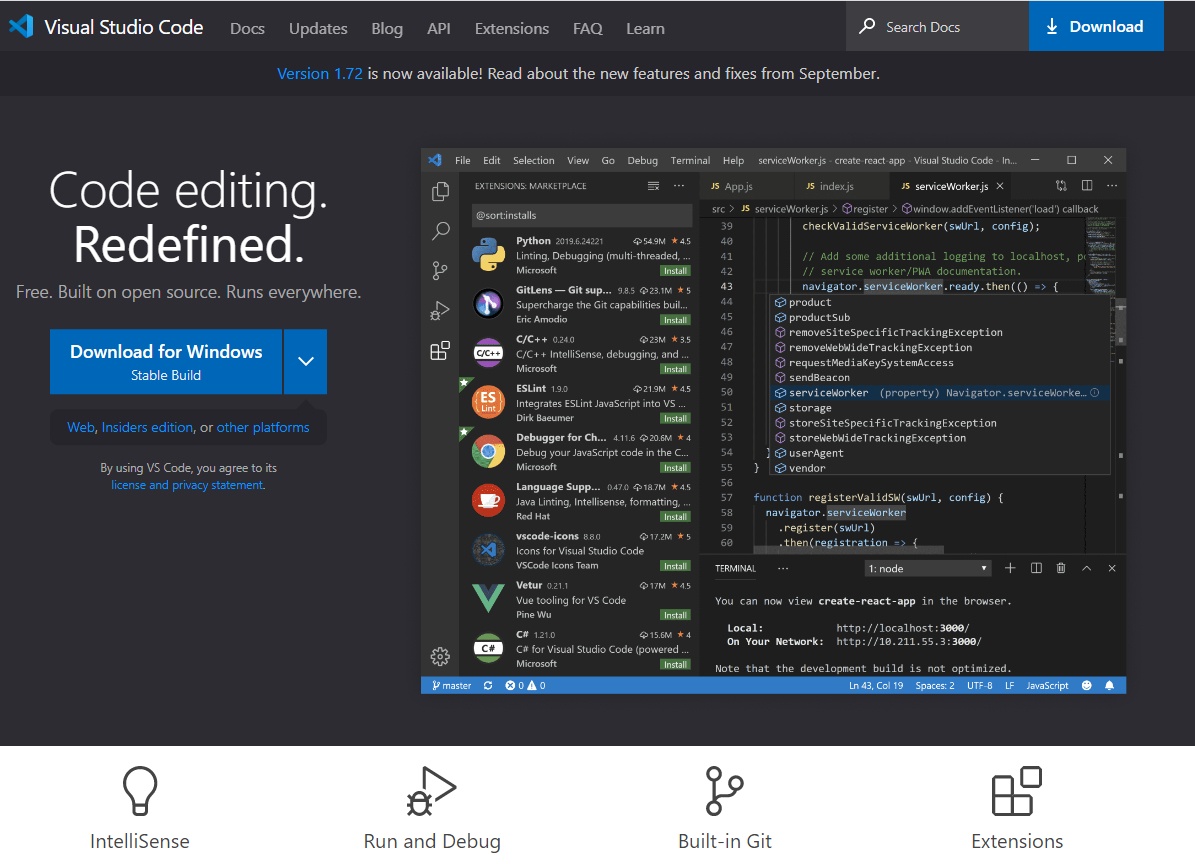Click the feedback smiley in status bar
The image size is (1195, 864).
[x=1087, y=686]
